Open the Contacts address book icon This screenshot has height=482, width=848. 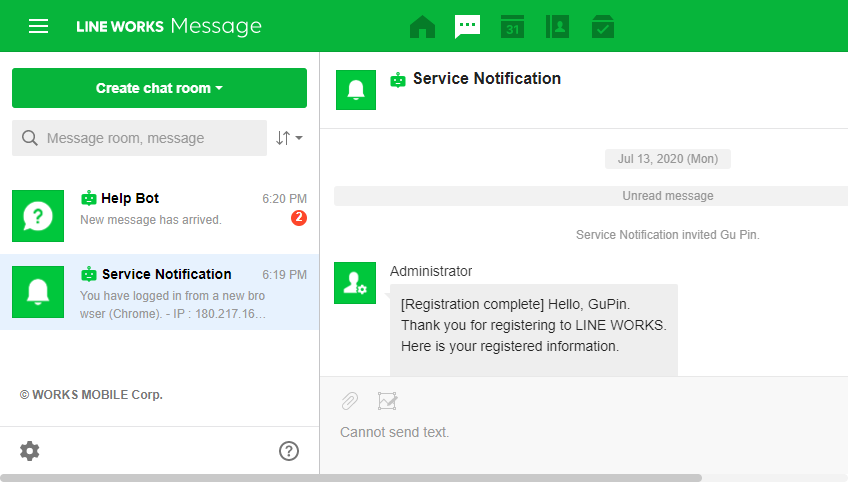(x=557, y=27)
